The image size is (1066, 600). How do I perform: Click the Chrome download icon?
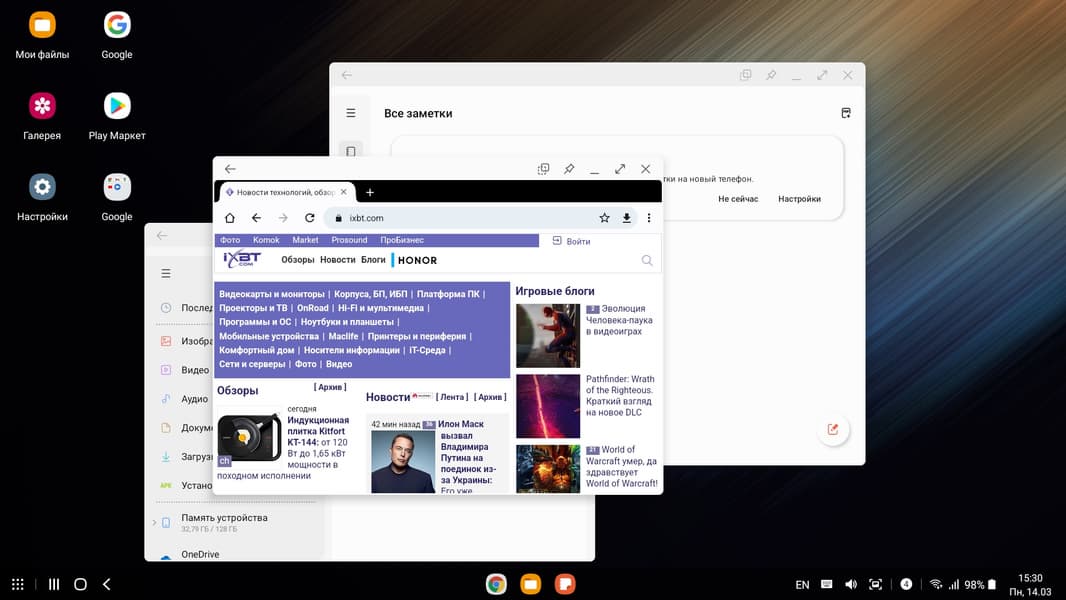[x=627, y=218]
